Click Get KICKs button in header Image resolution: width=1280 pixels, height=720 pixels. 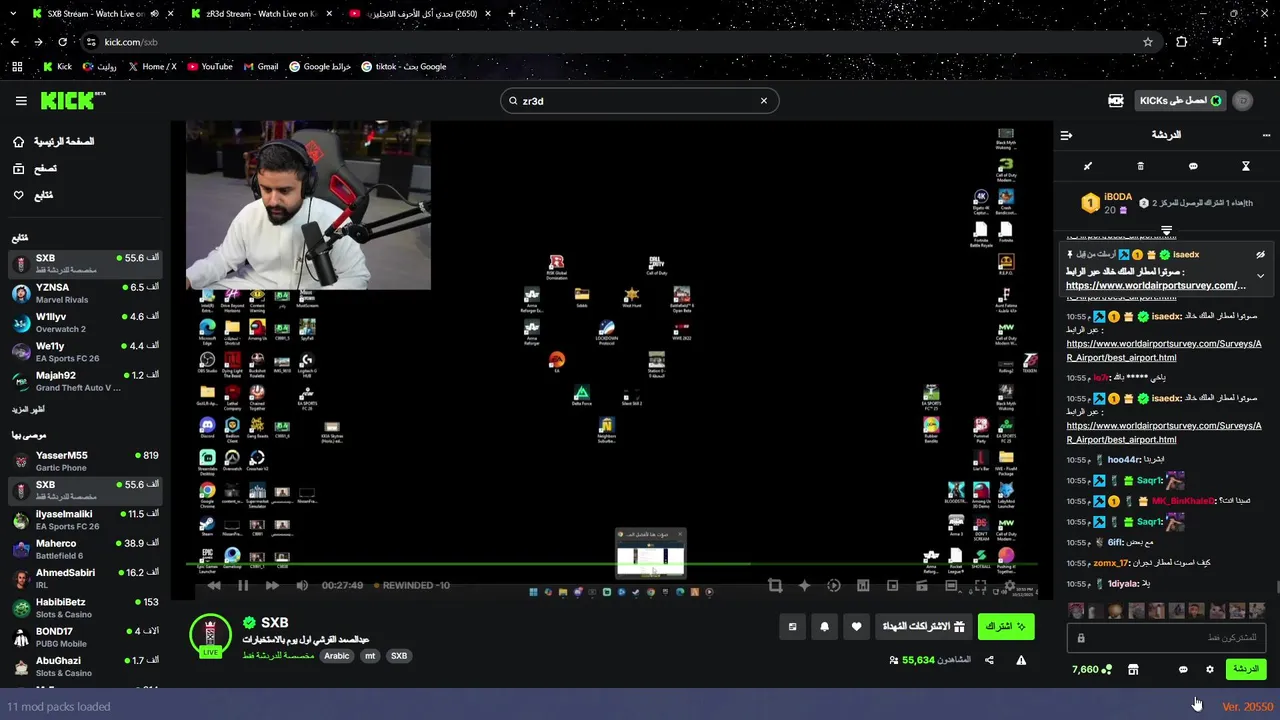click(1180, 101)
